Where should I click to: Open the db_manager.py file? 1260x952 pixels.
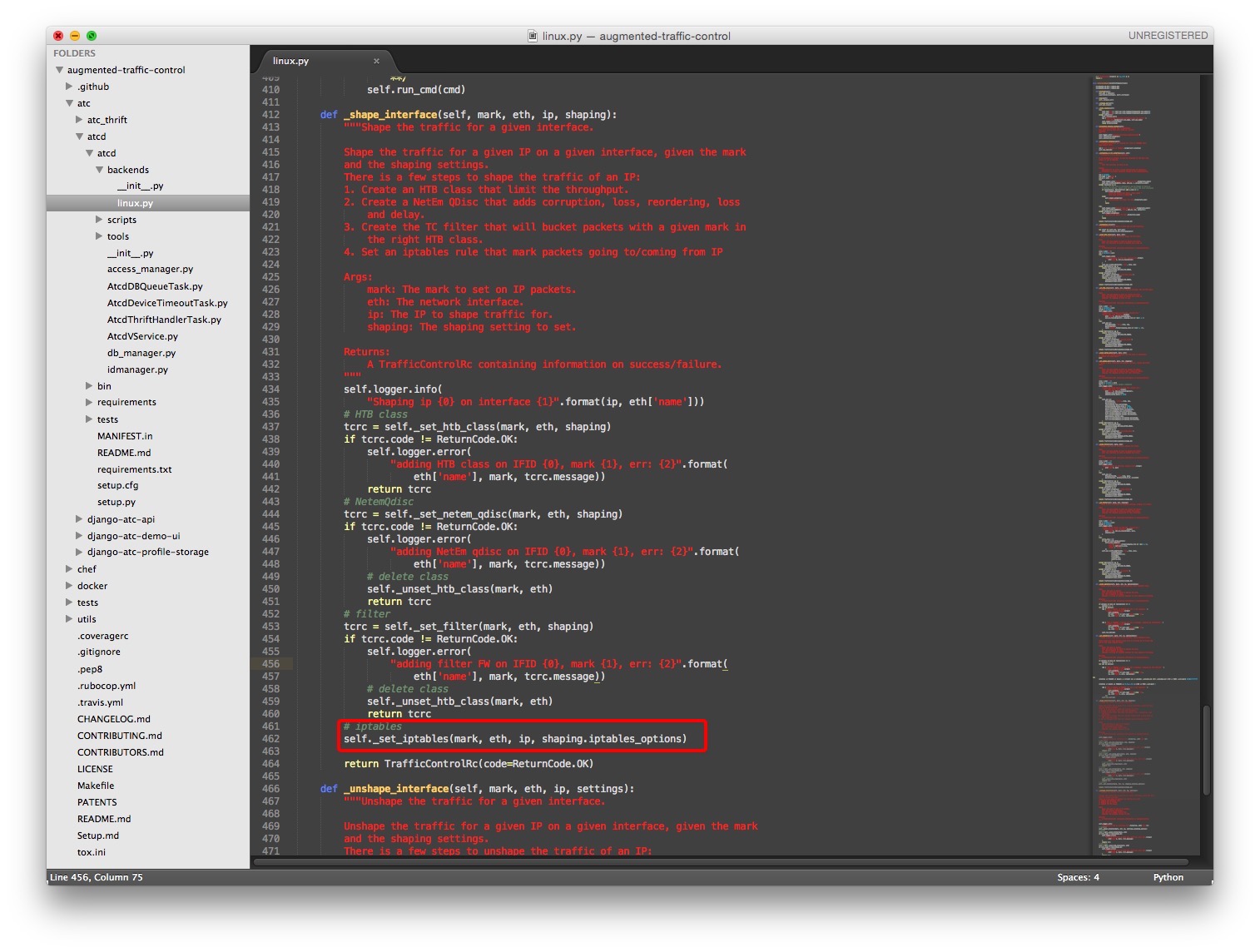click(x=141, y=353)
